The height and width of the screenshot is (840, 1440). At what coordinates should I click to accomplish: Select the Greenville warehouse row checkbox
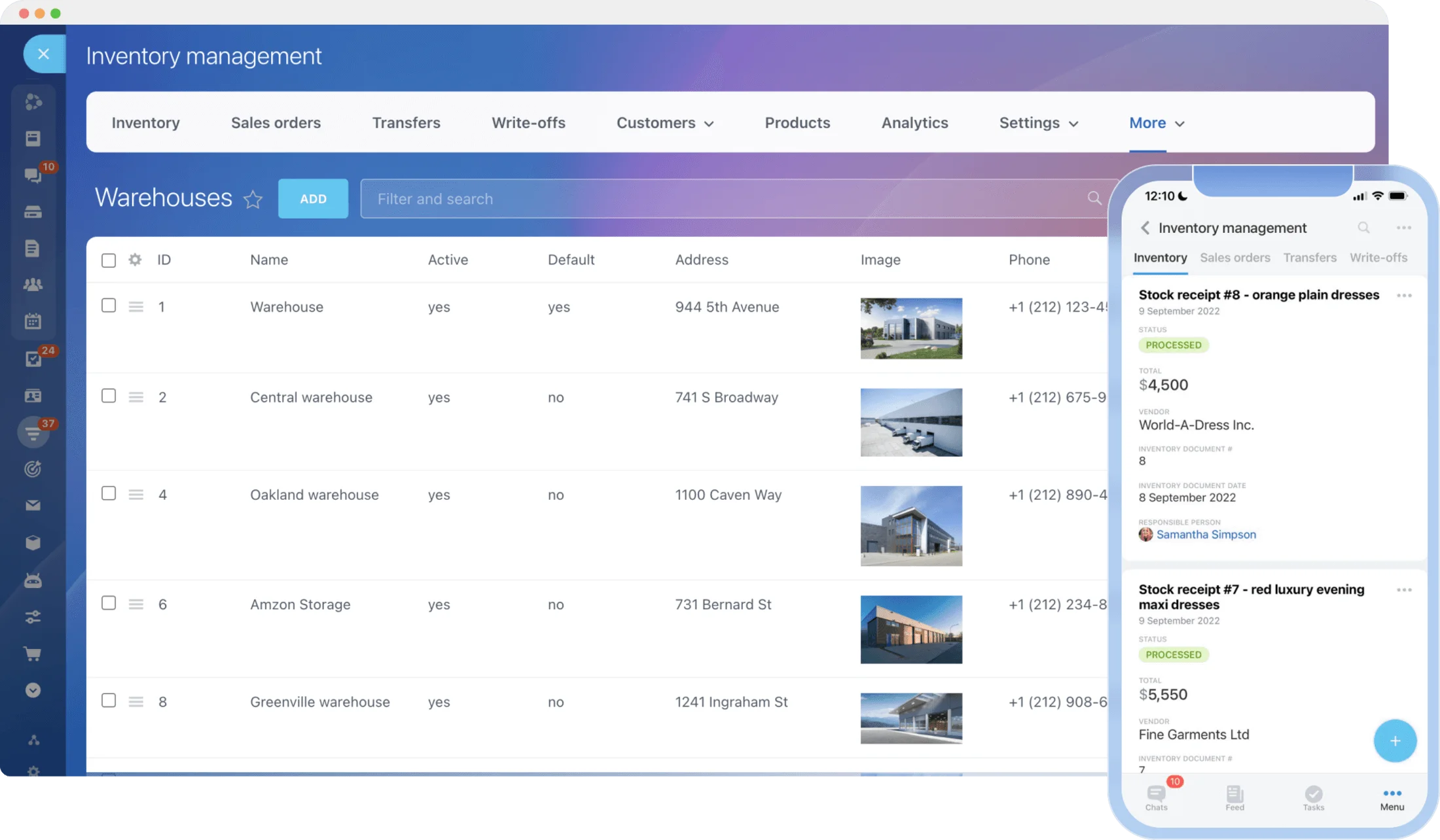click(109, 701)
